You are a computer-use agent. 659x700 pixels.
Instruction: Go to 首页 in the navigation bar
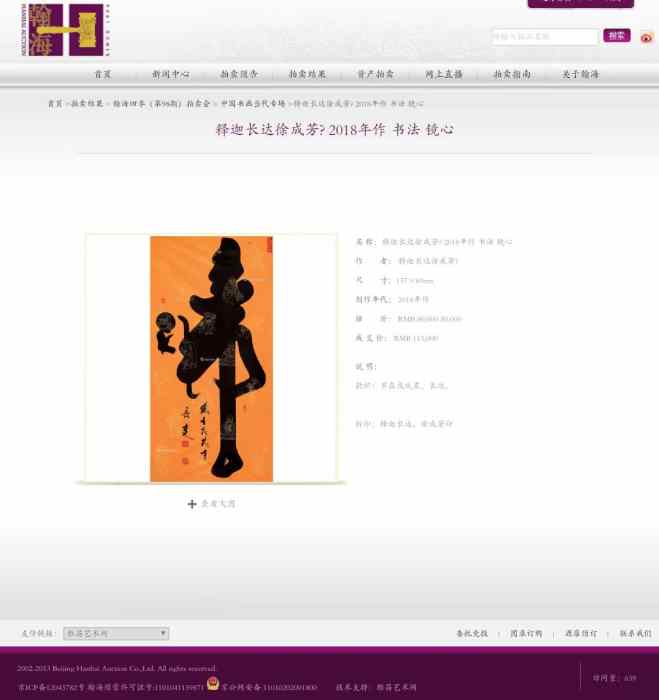(x=103, y=74)
